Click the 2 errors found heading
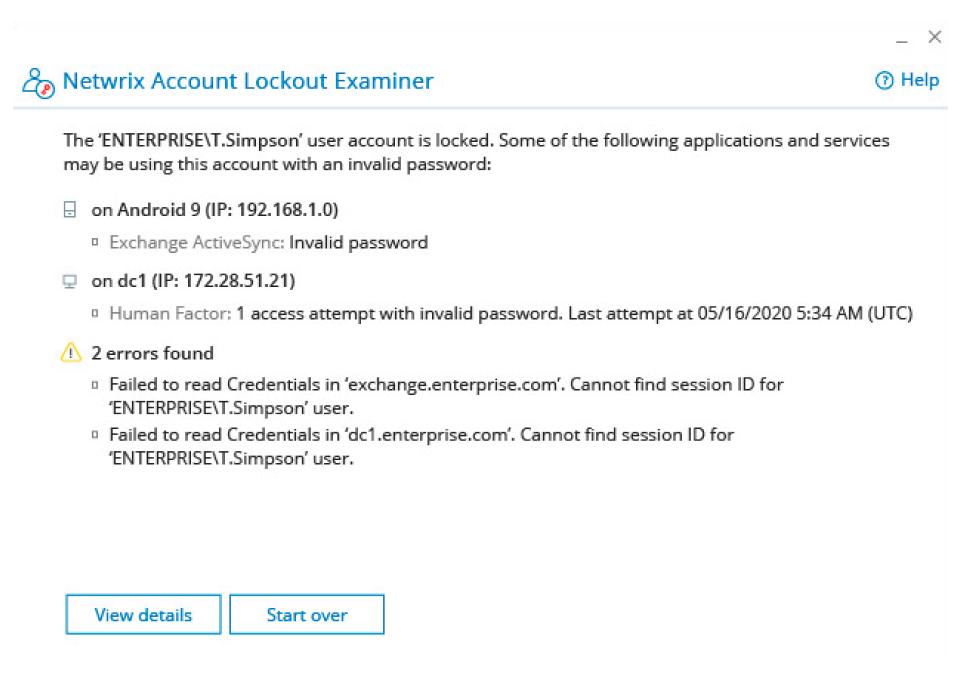Image resolution: width=960 pixels, height=675 pixels. (152, 353)
